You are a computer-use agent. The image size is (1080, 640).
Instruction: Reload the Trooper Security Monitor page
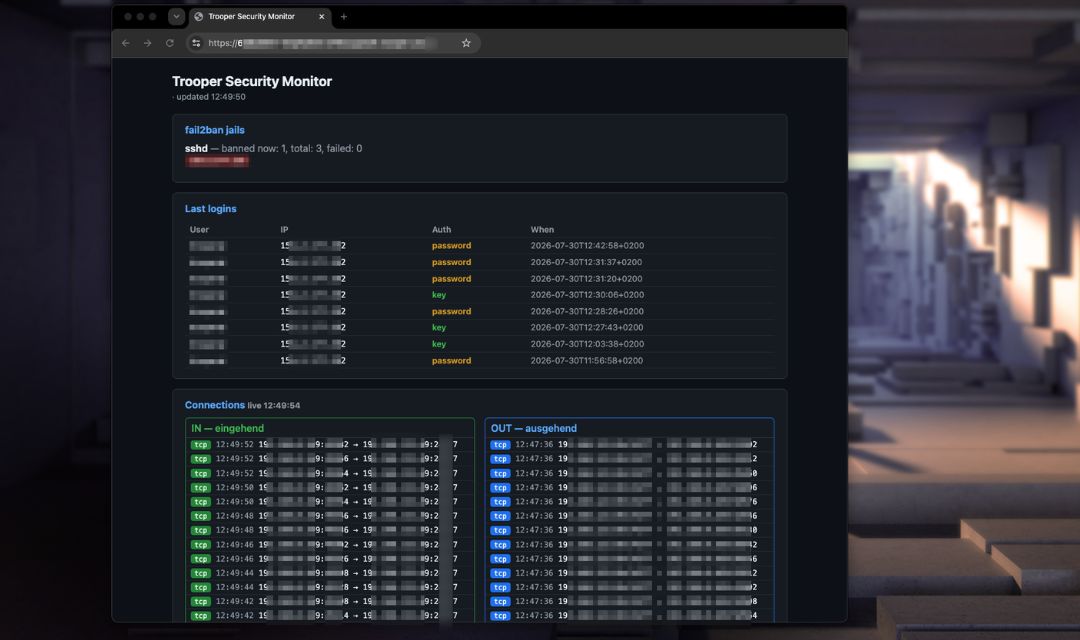click(169, 43)
